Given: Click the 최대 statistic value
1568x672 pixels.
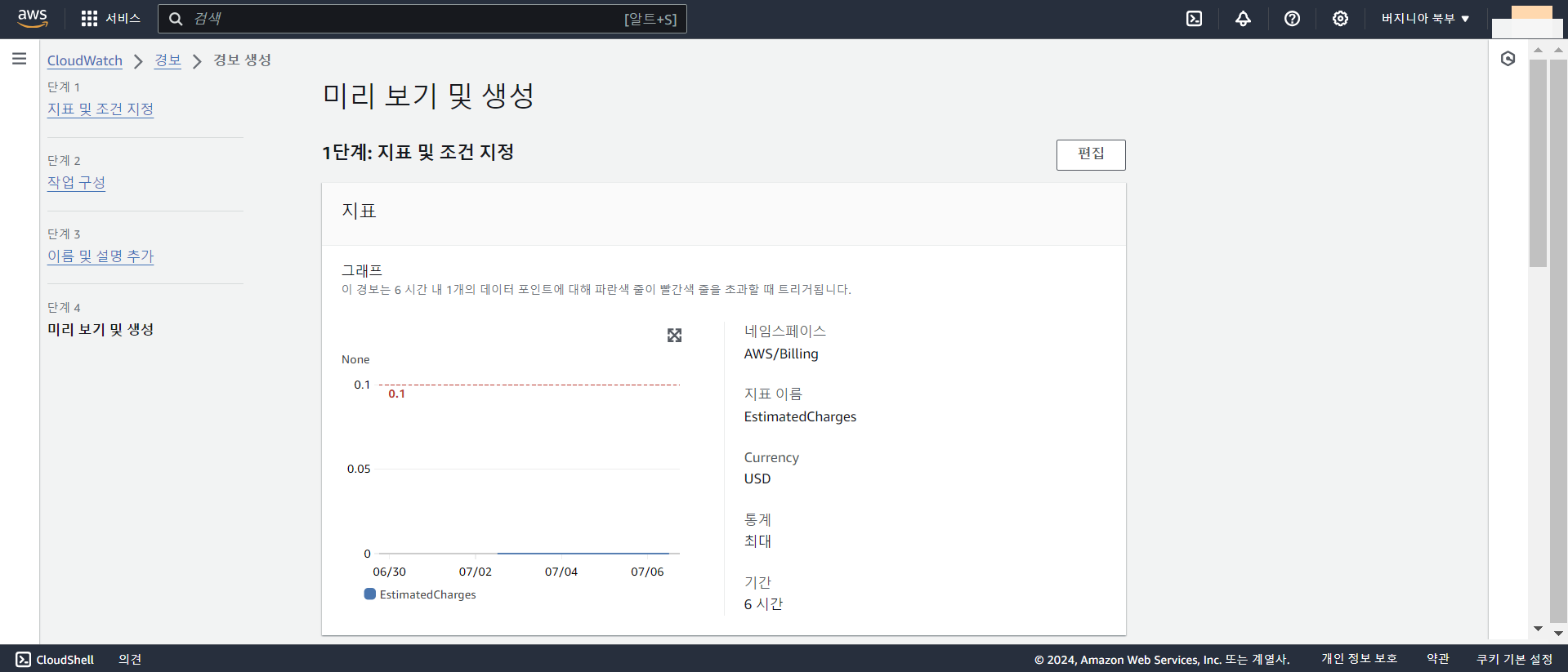Looking at the screenshot, I should click(x=757, y=541).
